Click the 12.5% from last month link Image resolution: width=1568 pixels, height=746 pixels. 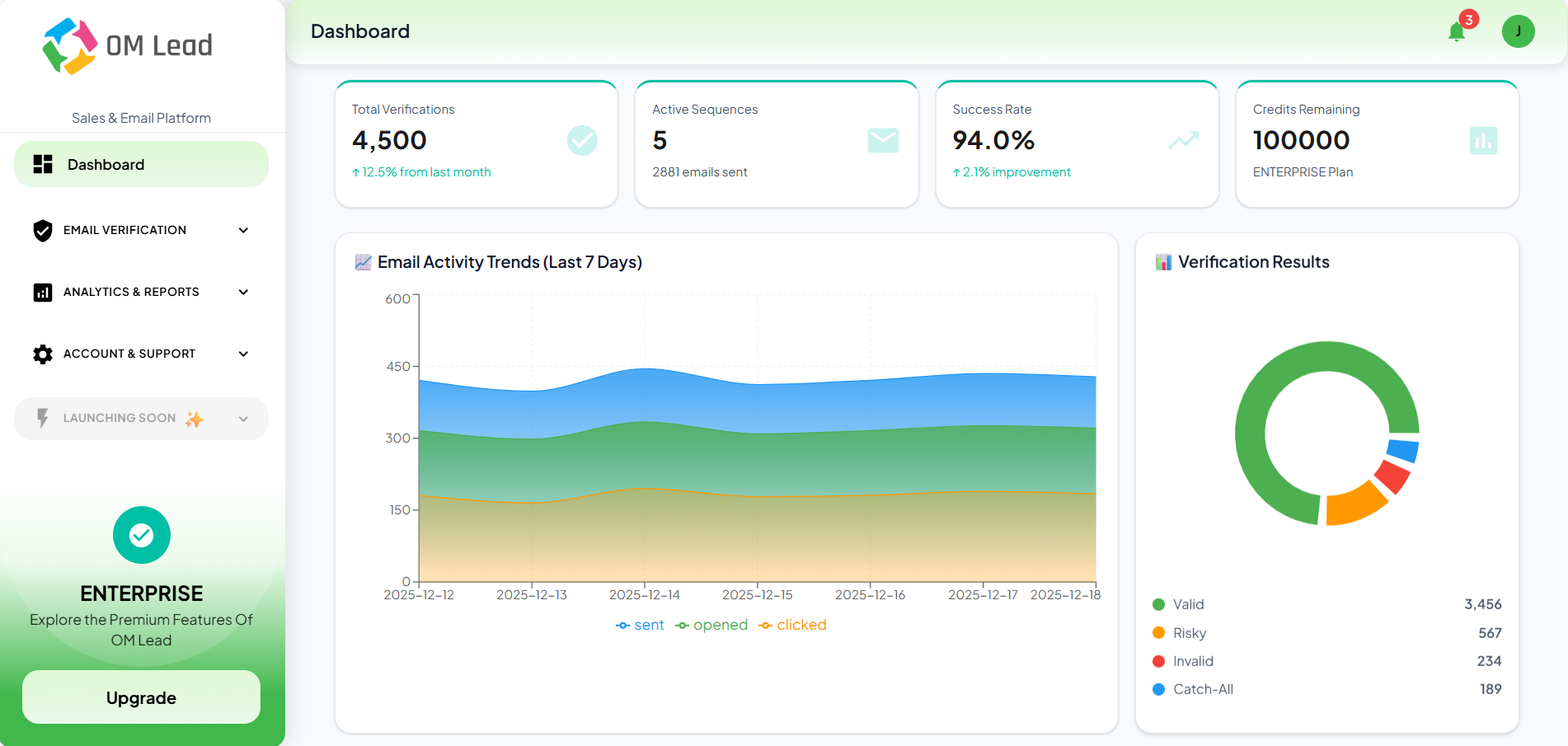(x=421, y=171)
